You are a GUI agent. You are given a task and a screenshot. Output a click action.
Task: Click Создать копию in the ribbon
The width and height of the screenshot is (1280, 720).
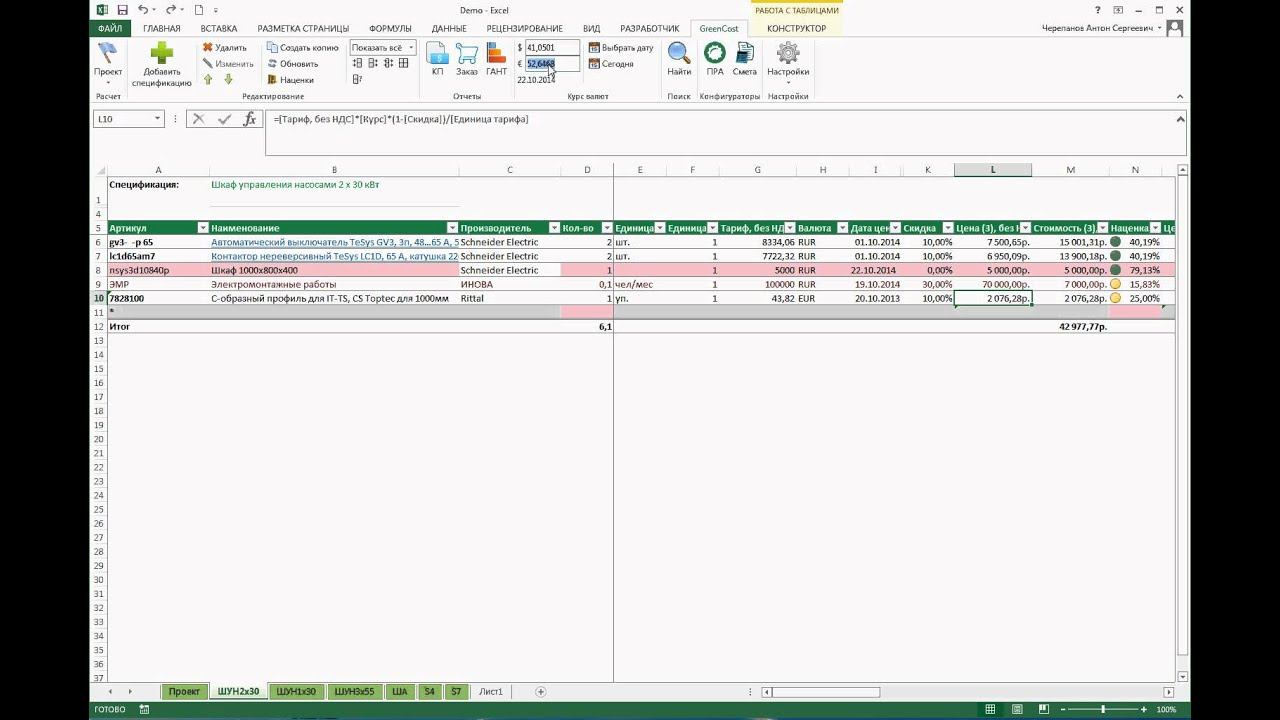[x=303, y=48]
